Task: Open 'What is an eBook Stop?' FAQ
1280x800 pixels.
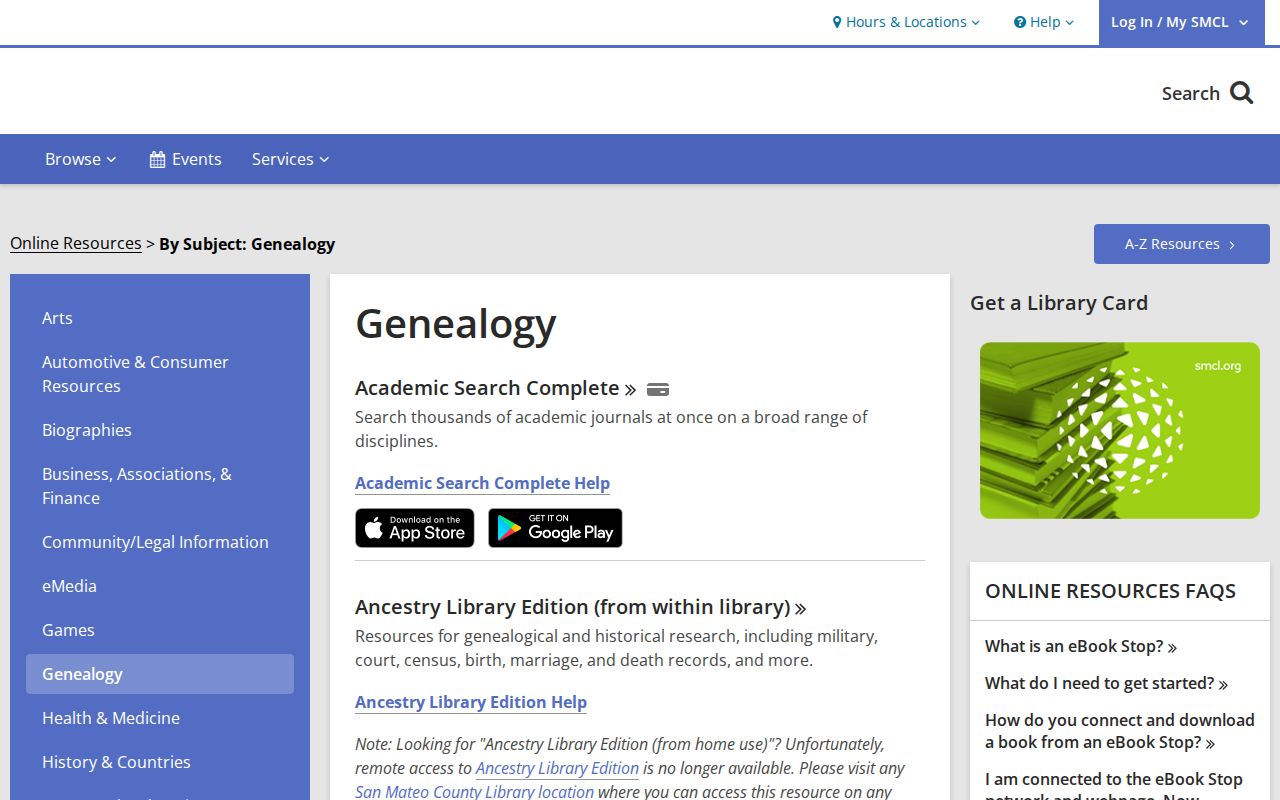Action: click(1080, 646)
